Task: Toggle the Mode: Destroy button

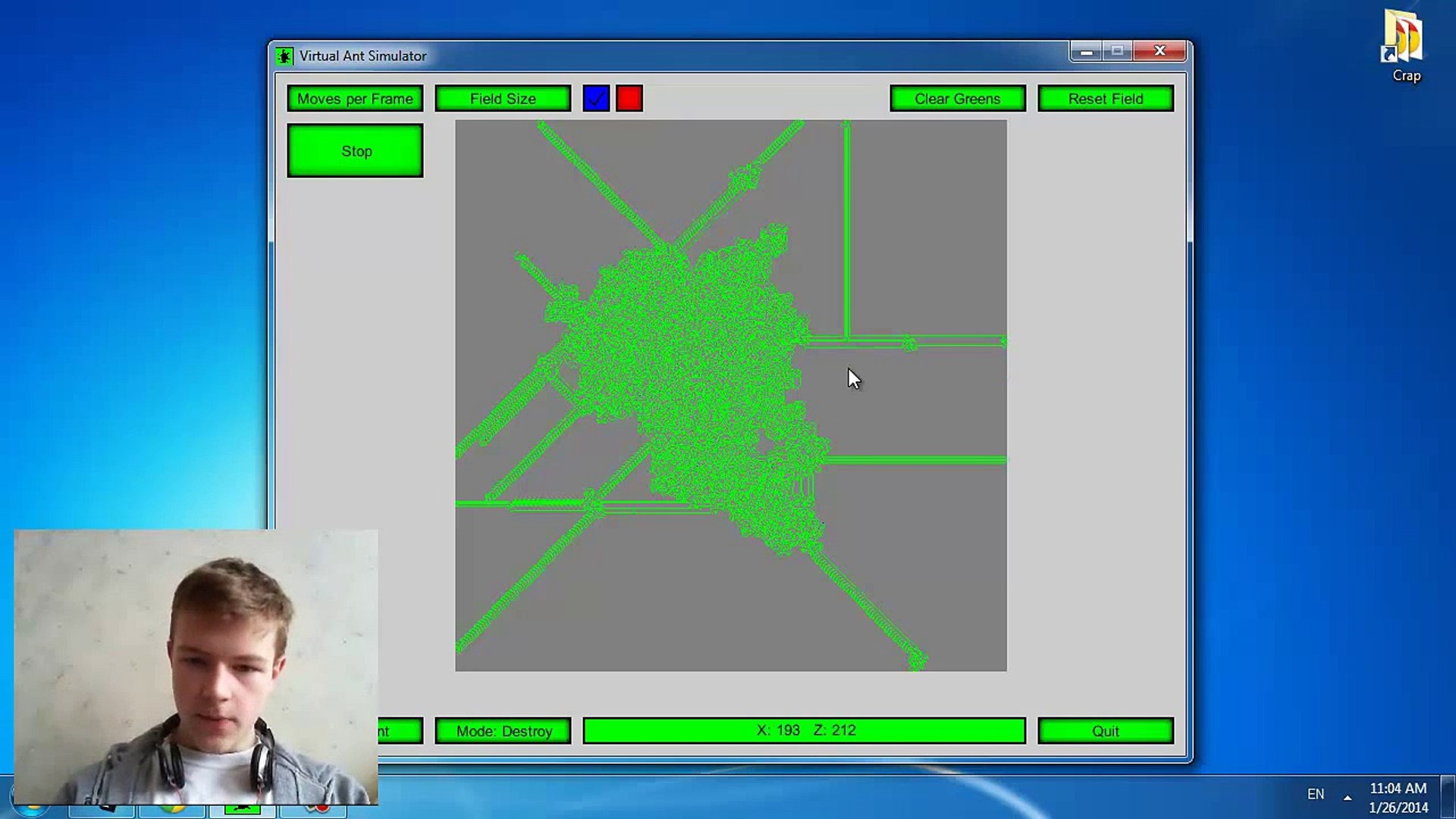Action: [504, 731]
